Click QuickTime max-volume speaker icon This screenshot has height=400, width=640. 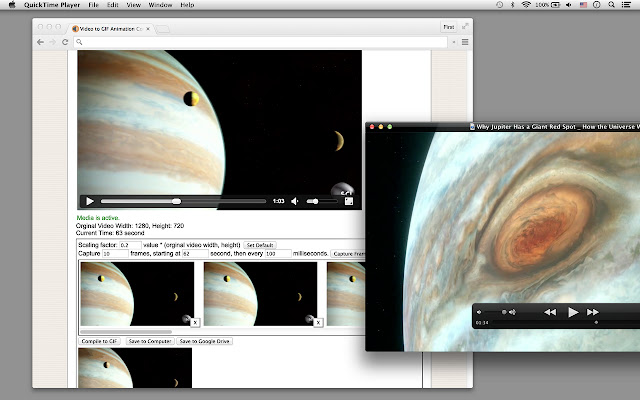coord(512,312)
